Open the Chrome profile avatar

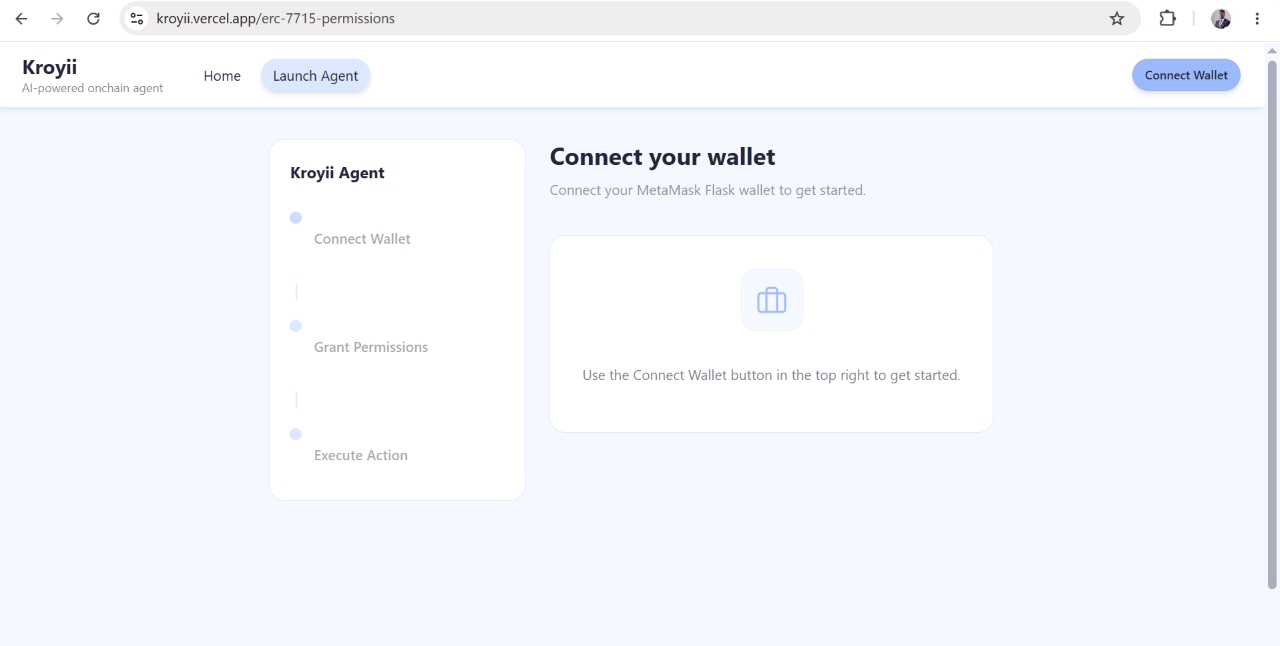click(x=1221, y=18)
